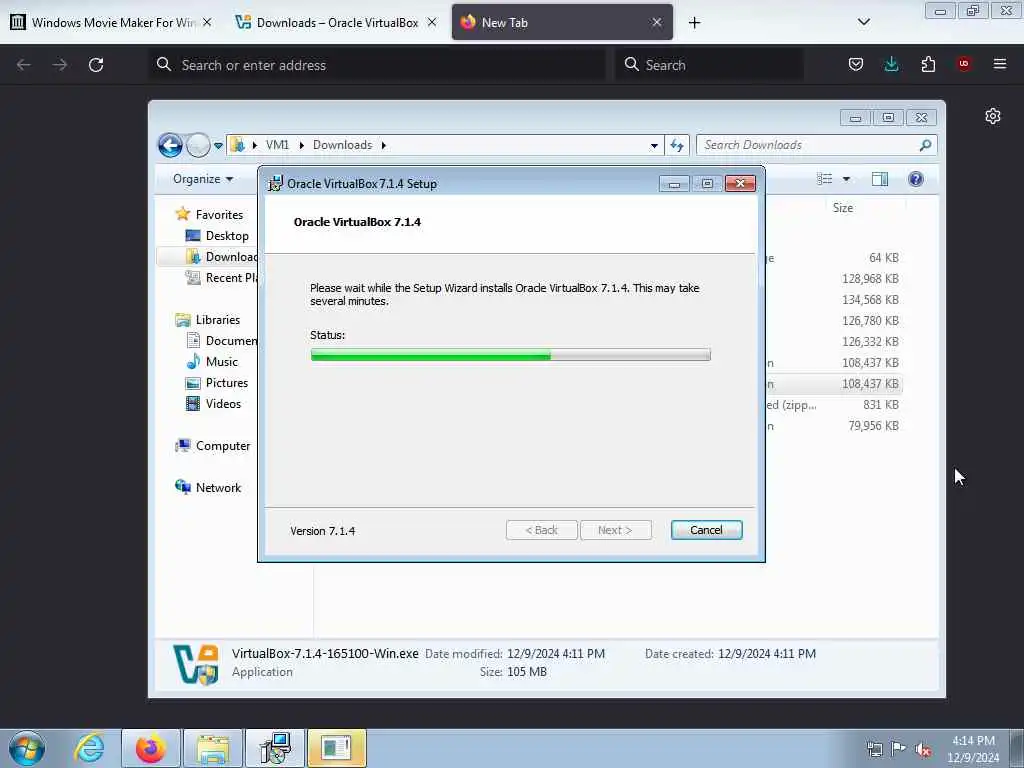Switch to Firefox taskbar icon

pos(150,748)
